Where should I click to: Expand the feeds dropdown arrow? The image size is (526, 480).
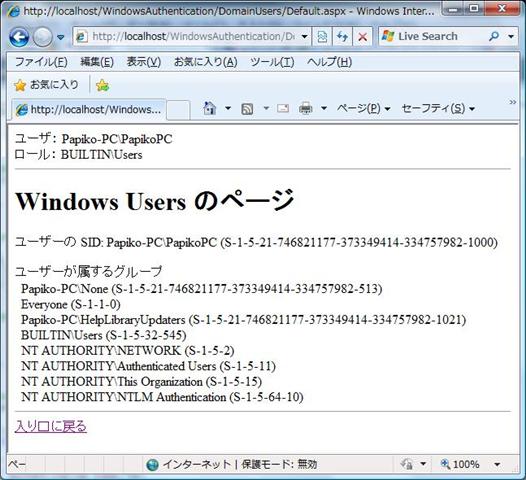(266, 108)
